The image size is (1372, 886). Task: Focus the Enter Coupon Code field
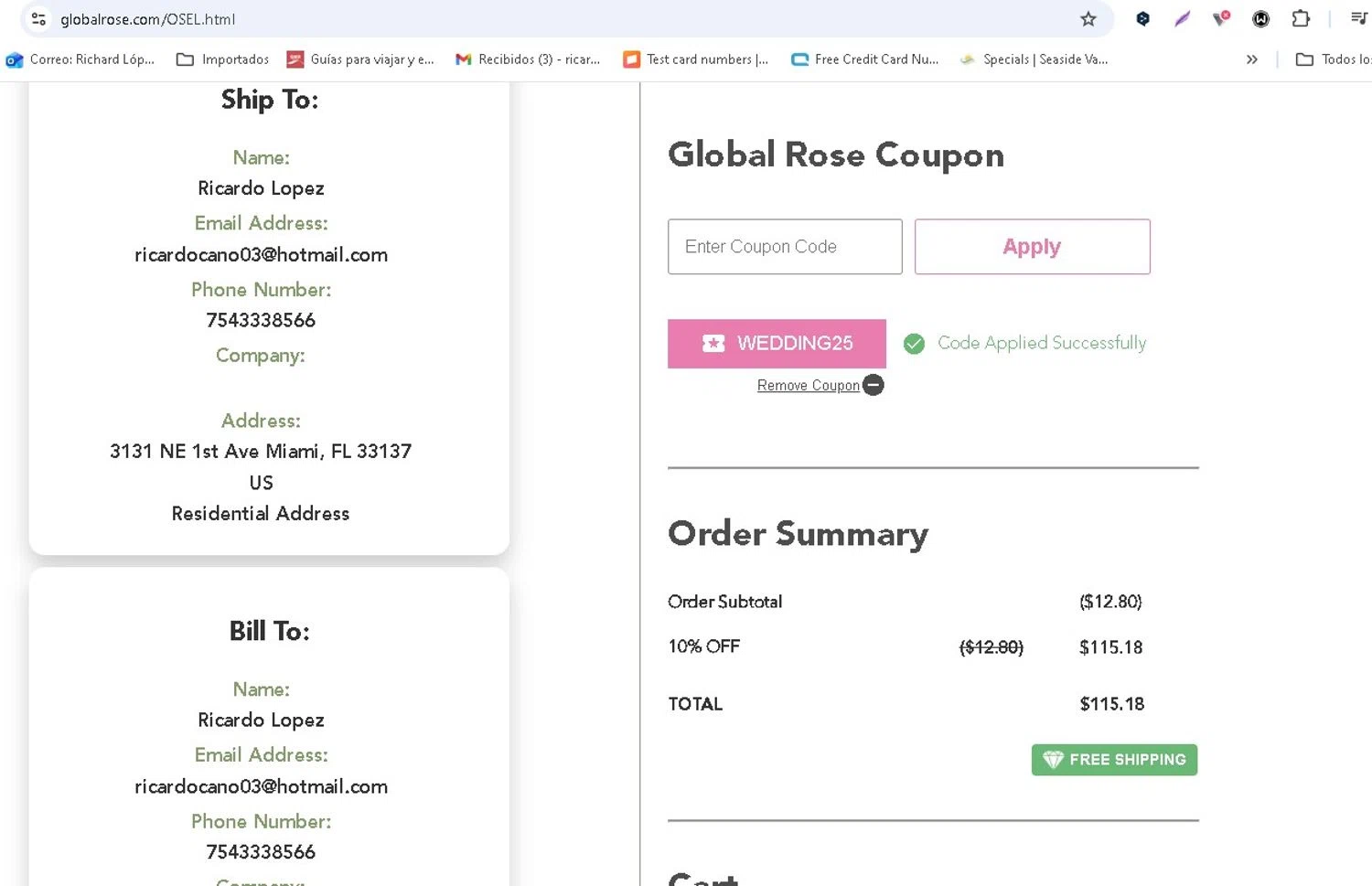785,247
